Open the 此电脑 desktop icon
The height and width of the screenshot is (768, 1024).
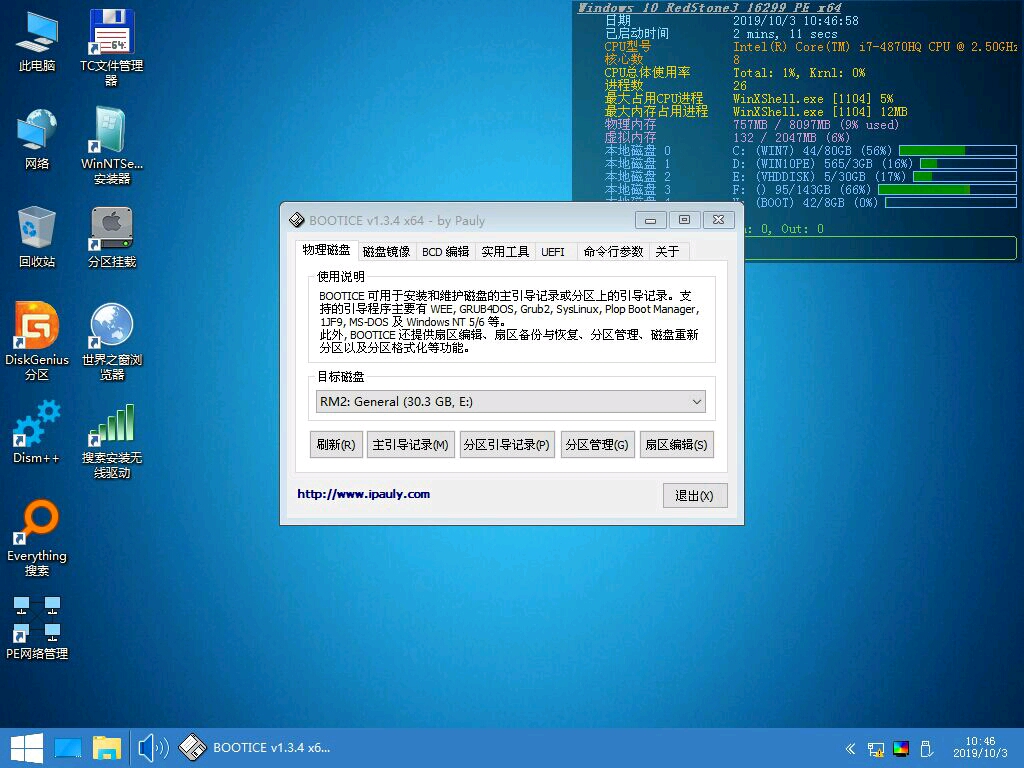37,40
